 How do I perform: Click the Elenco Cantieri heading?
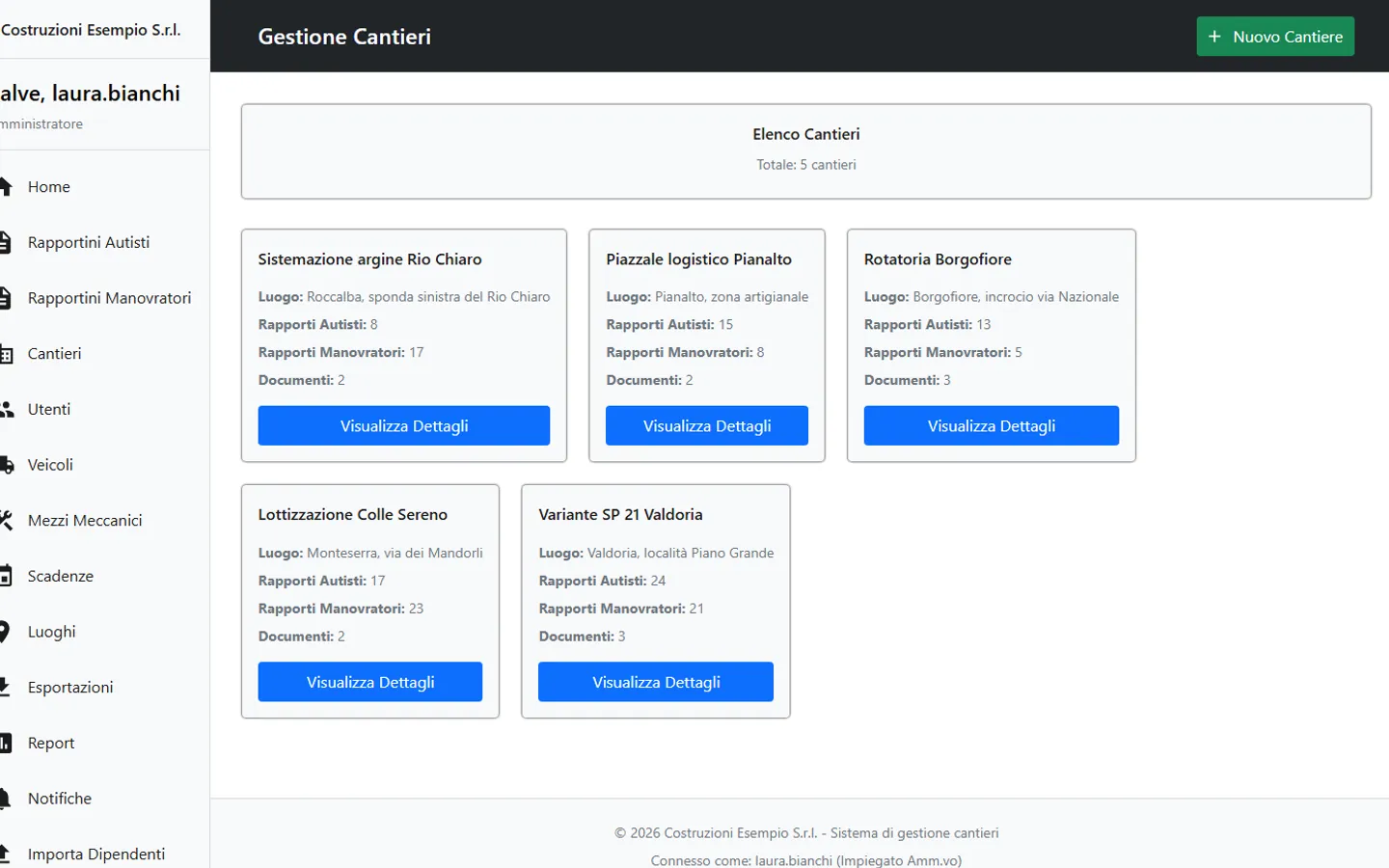pyautogui.click(x=806, y=134)
